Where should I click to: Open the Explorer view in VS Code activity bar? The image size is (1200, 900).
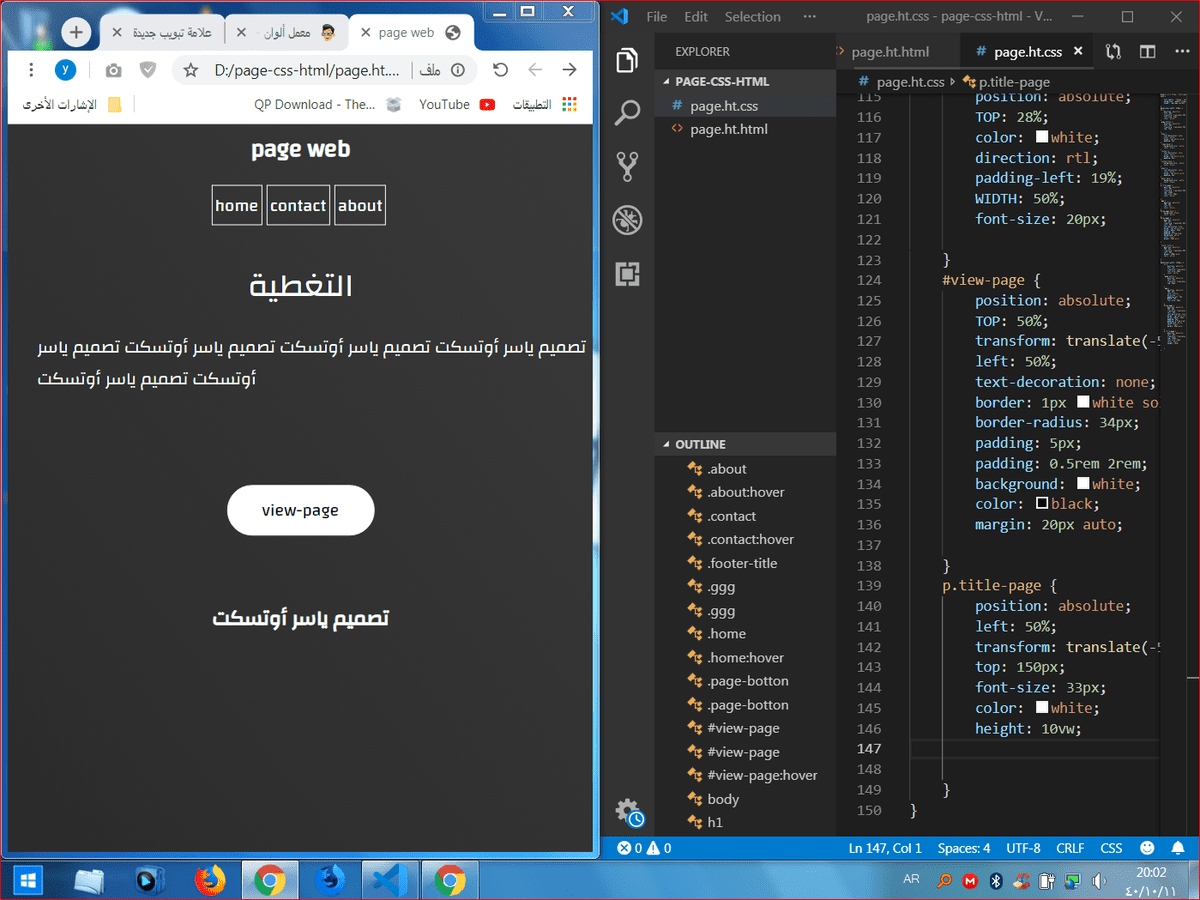[627, 60]
